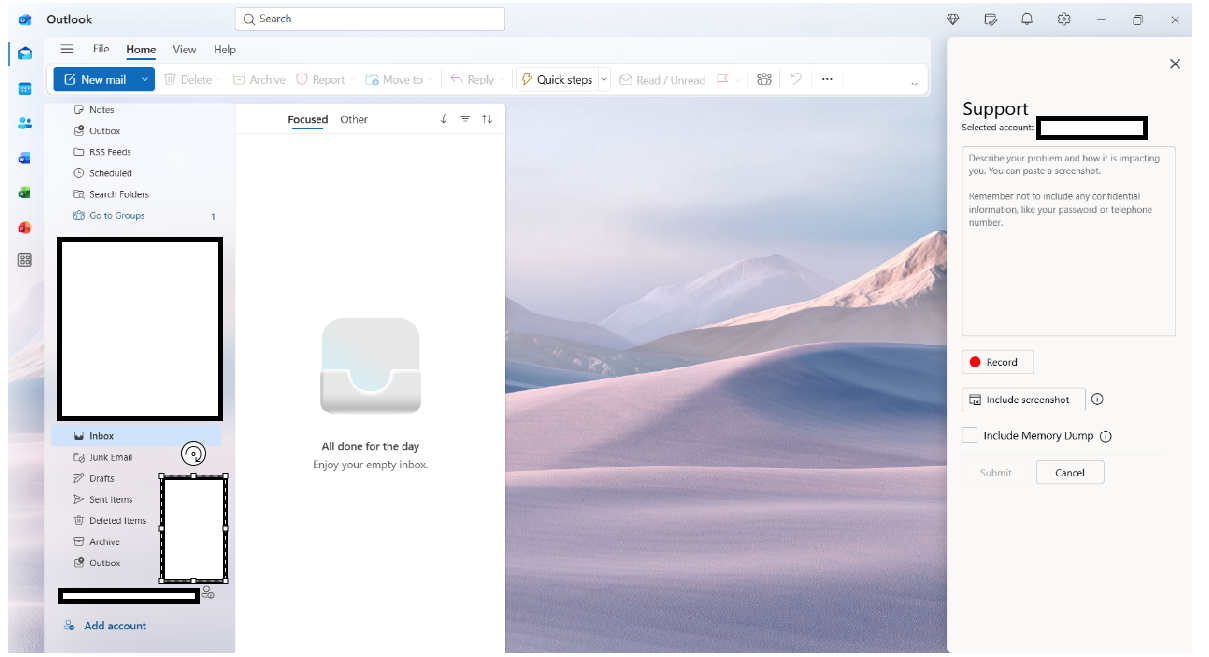Click the Undo arrow icon in toolbar
Screen dimensions: 1209x657
tap(796, 80)
